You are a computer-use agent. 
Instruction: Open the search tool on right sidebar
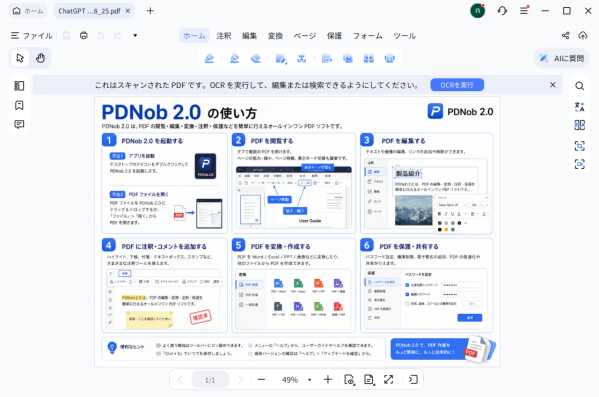580,86
